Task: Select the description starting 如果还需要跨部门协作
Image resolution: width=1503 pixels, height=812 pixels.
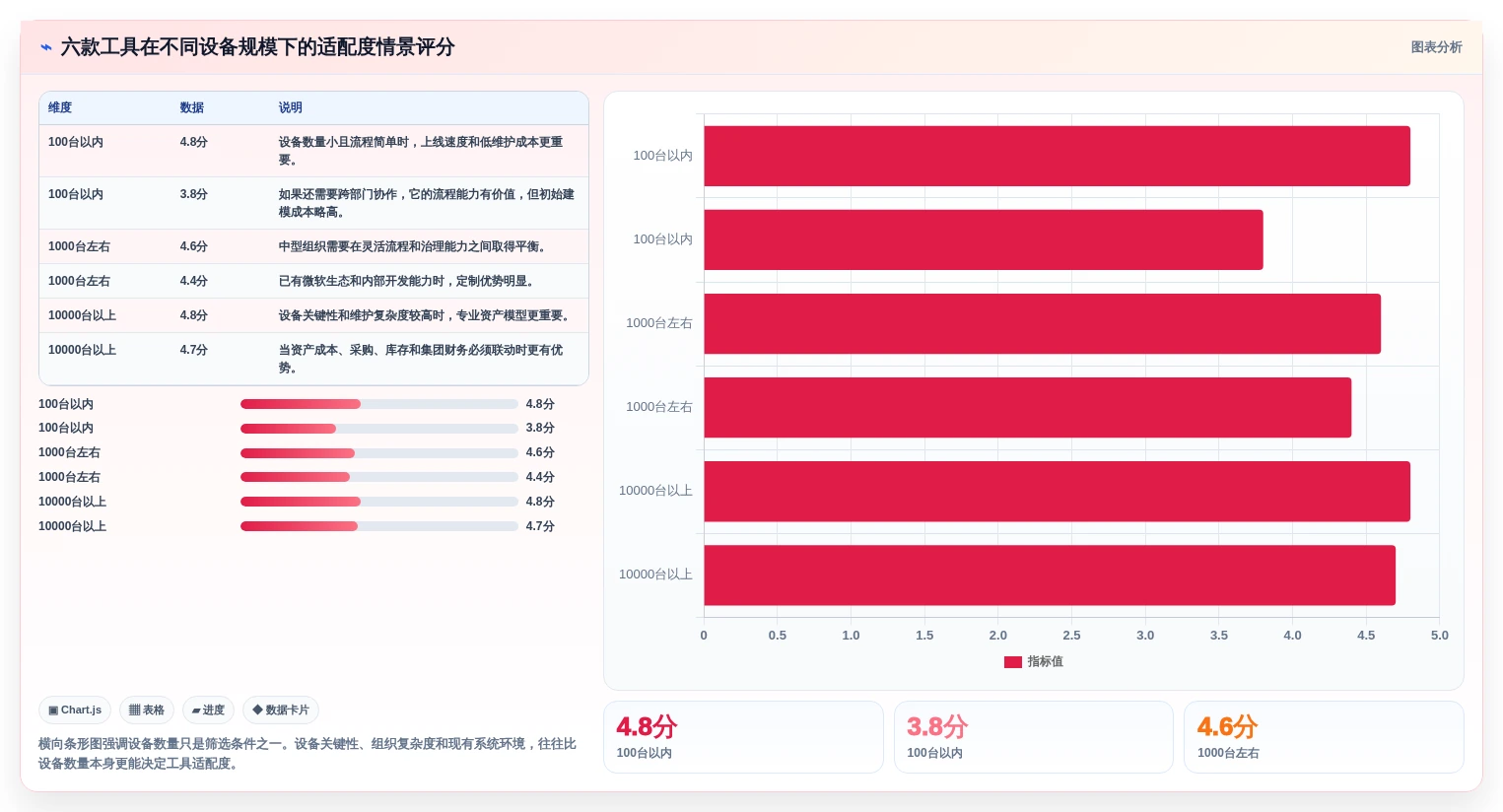Action: (x=427, y=203)
